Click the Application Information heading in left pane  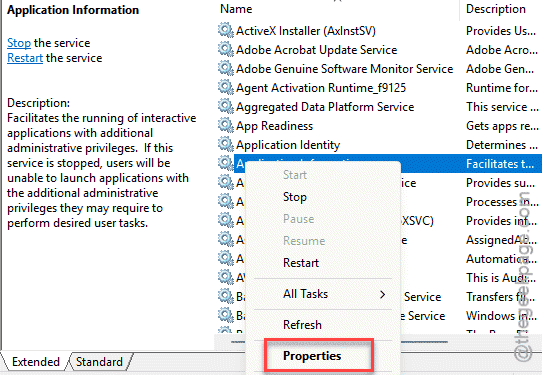[x=73, y=10]
